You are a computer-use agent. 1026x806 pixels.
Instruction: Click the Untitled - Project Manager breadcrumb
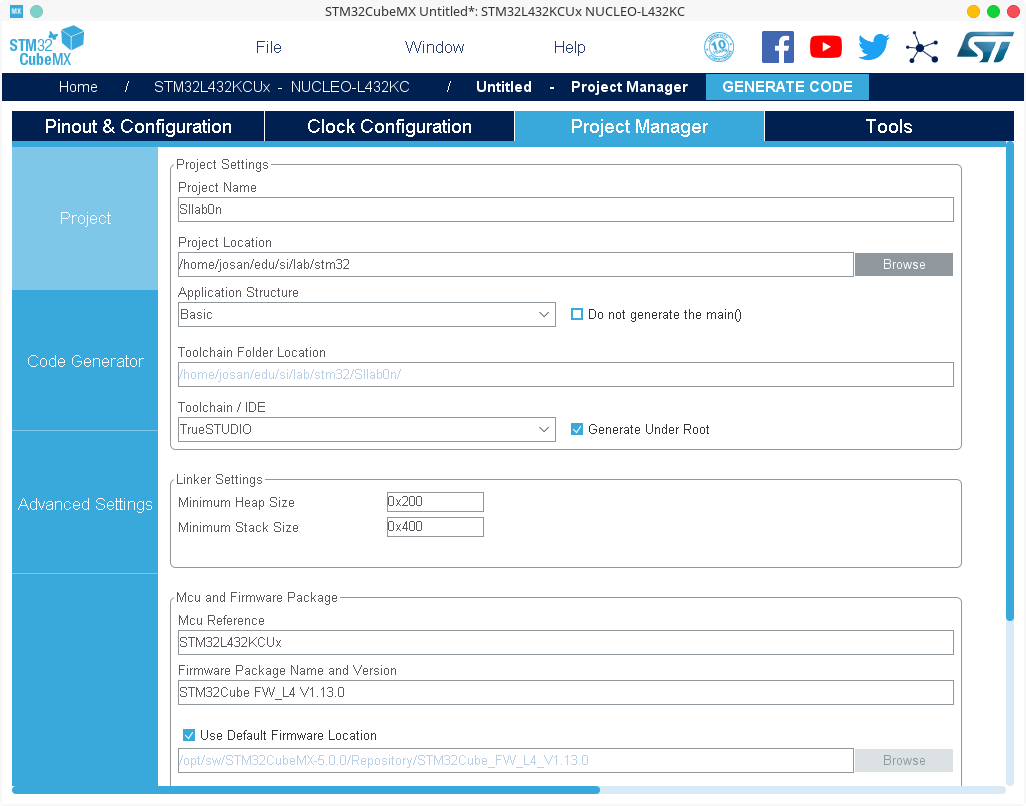[582, 87]
